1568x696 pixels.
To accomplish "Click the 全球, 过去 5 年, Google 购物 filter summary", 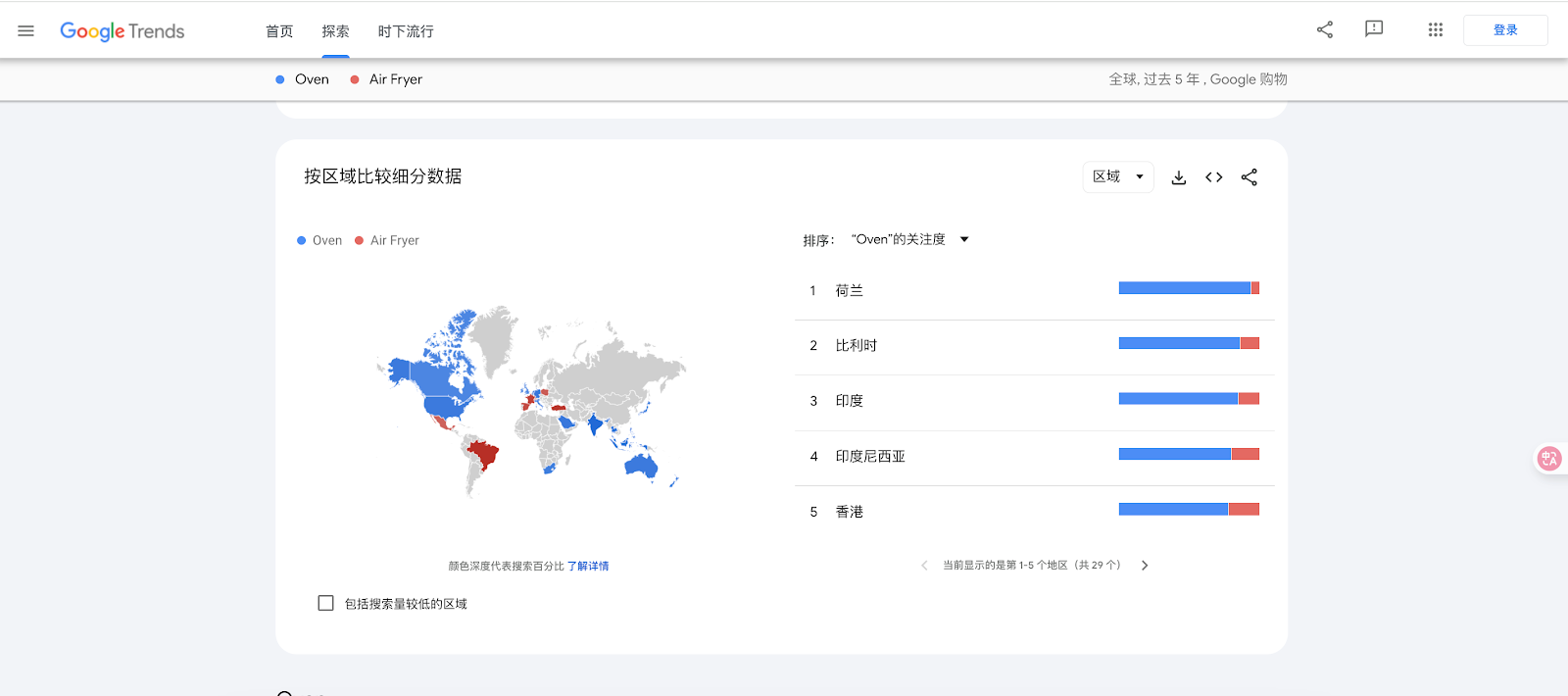I will coord(1198,79).
